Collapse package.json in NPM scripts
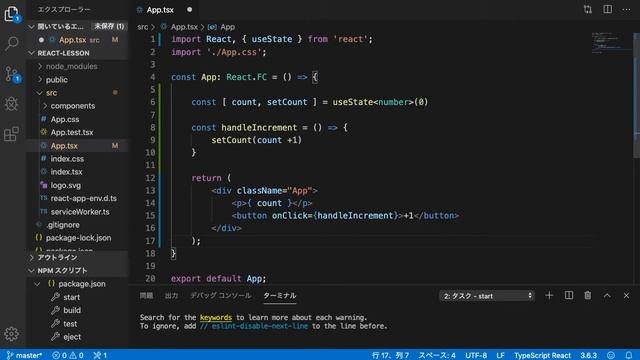Screen dimensions: 640x360 tap(38, 284)
